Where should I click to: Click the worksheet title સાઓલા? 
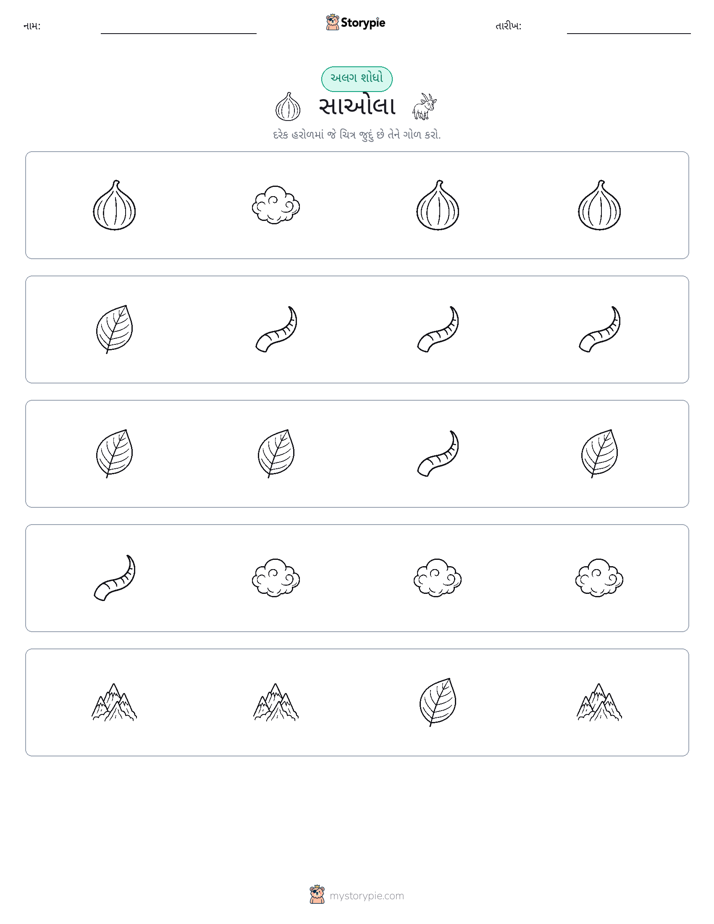[x=357, y=107]
